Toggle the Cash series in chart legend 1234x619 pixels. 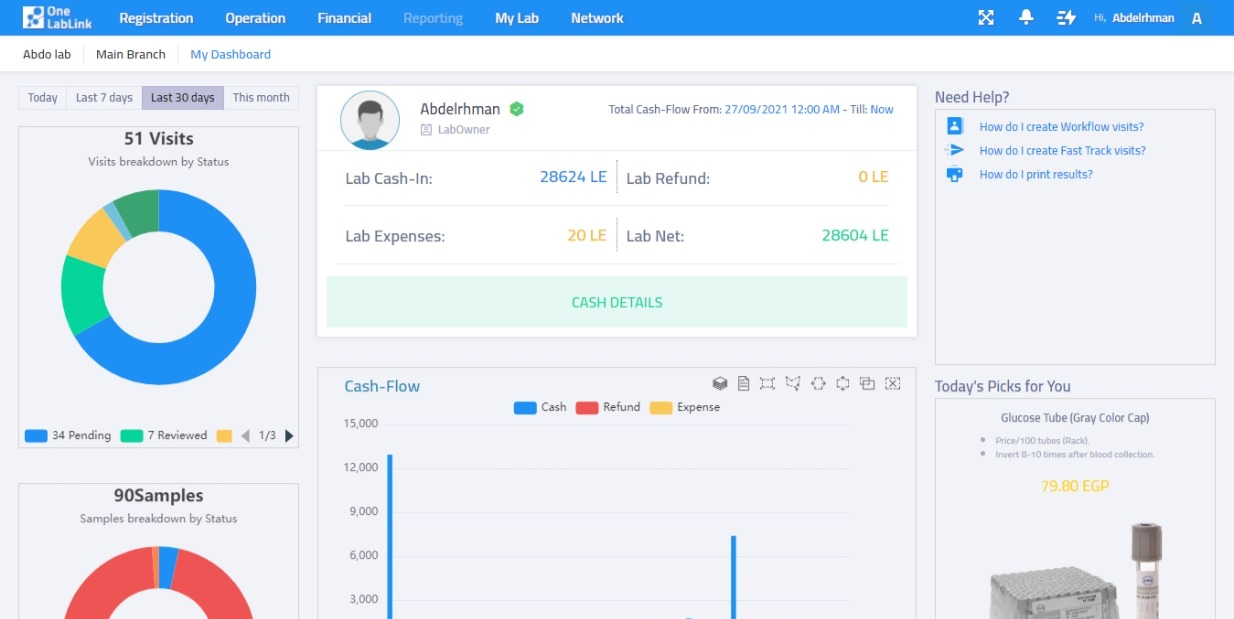point(540,407)
